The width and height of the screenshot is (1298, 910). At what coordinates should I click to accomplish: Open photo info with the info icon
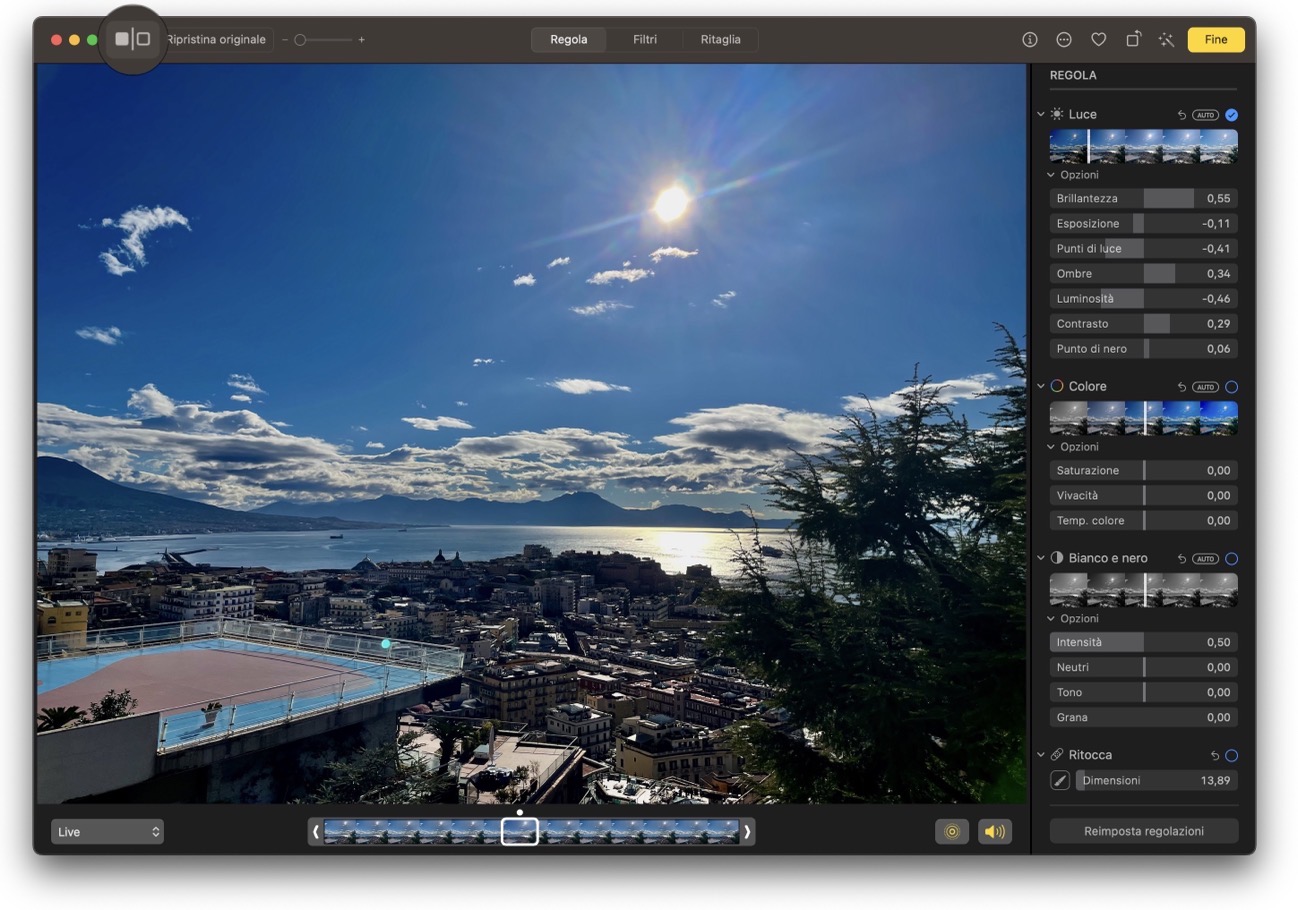click(1028, 39)
